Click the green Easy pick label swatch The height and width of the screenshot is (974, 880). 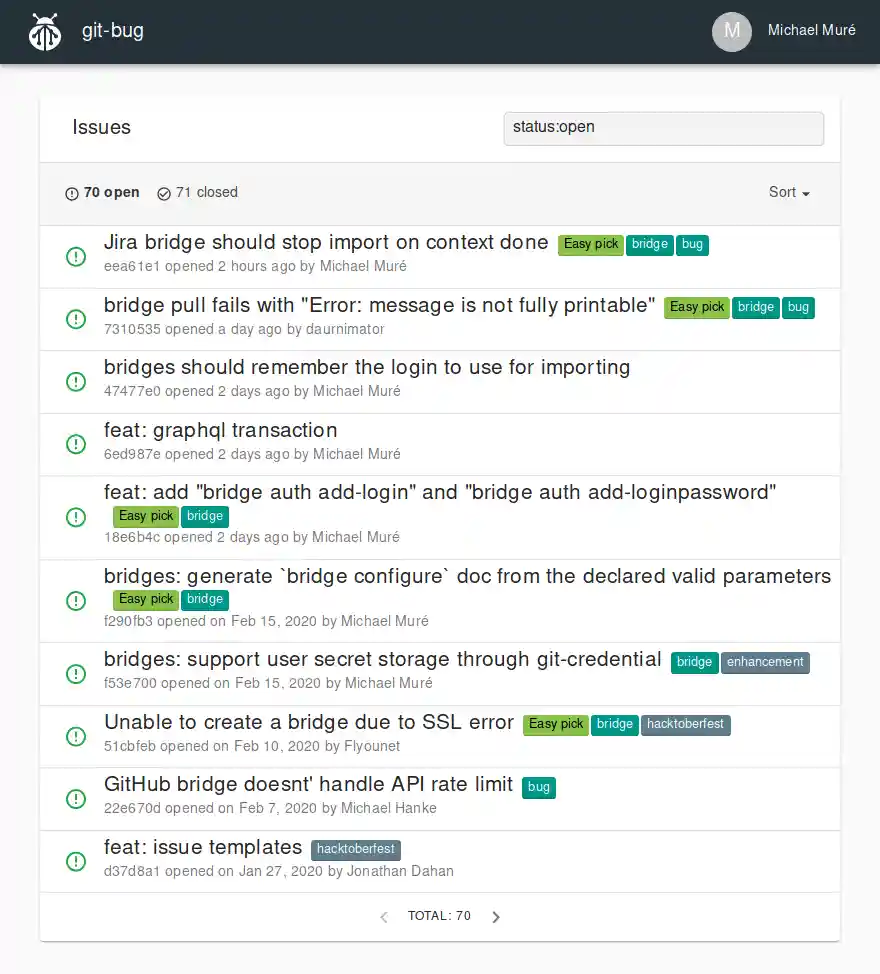[x=590, y=244]
